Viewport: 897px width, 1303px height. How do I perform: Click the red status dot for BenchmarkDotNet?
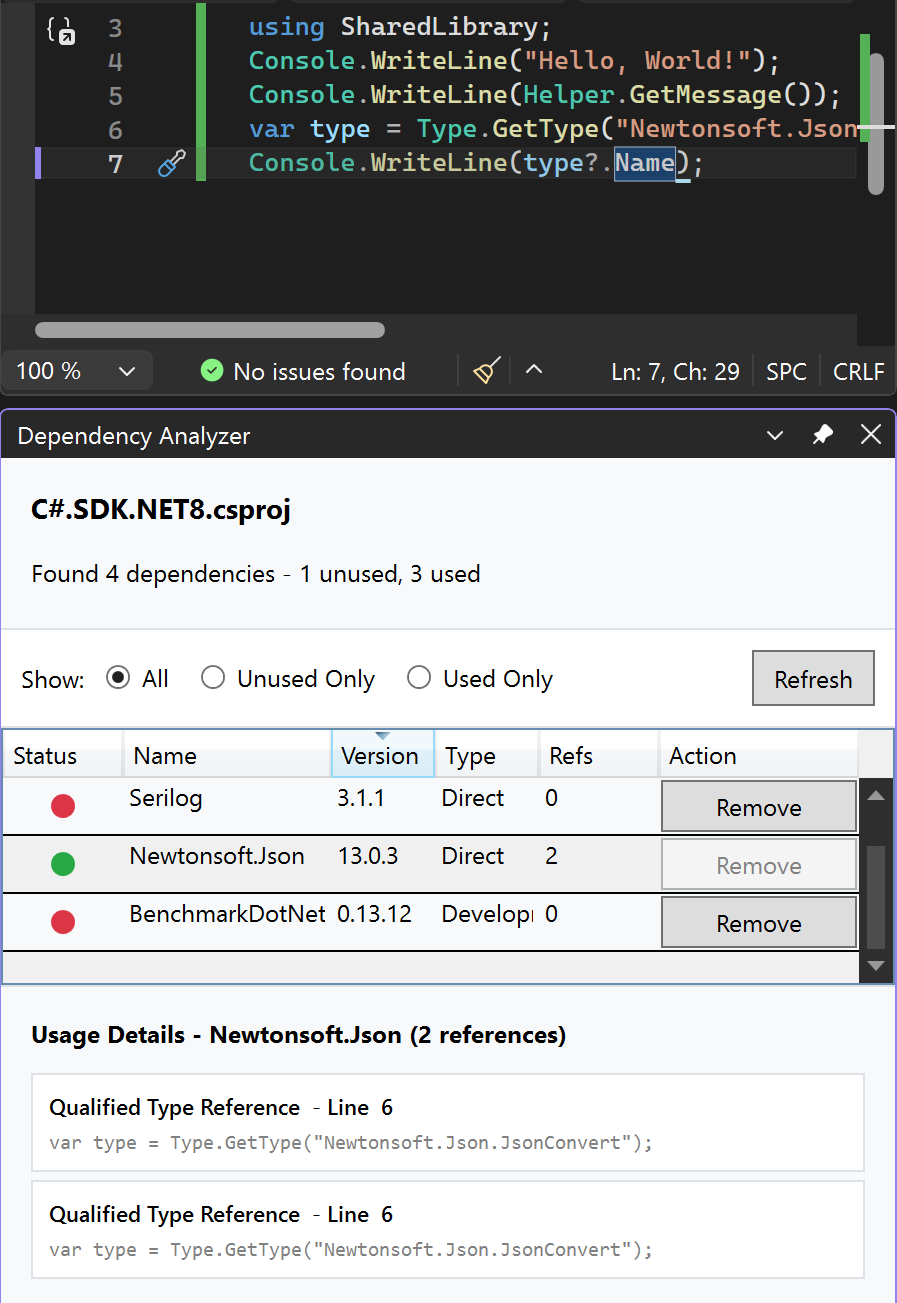point(63,922)
